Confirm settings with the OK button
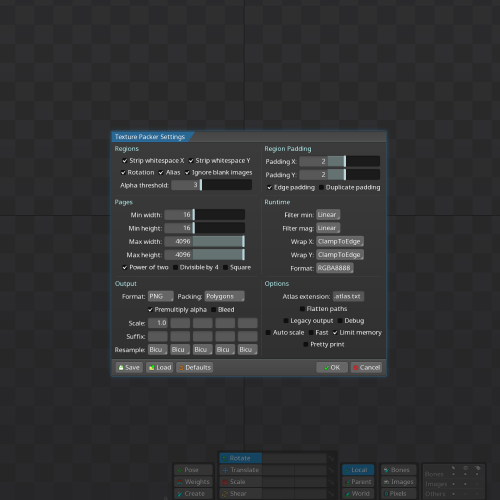The image size is (500, 500). tap(332, 368)
